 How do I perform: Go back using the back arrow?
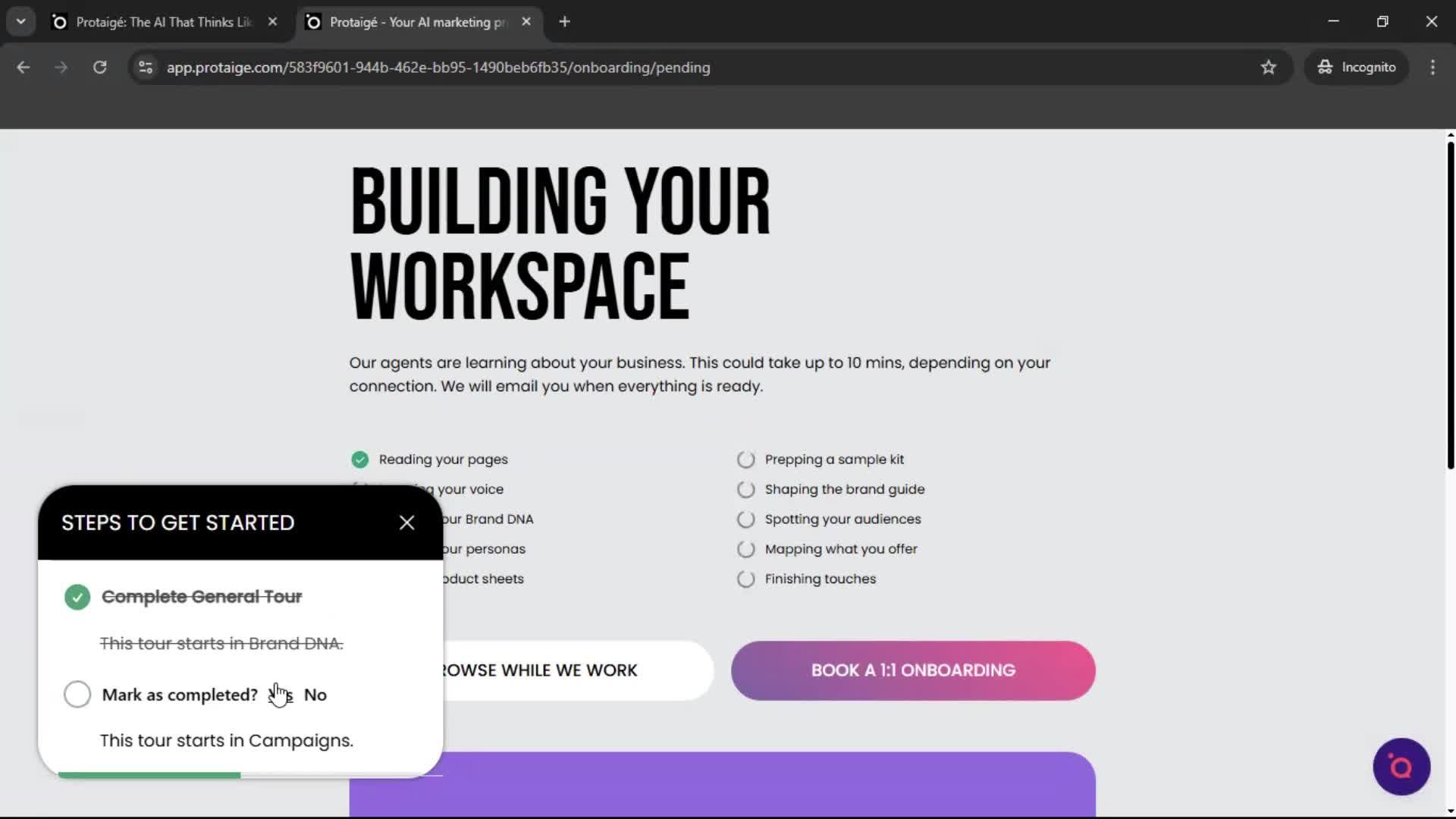click(23, 67)
